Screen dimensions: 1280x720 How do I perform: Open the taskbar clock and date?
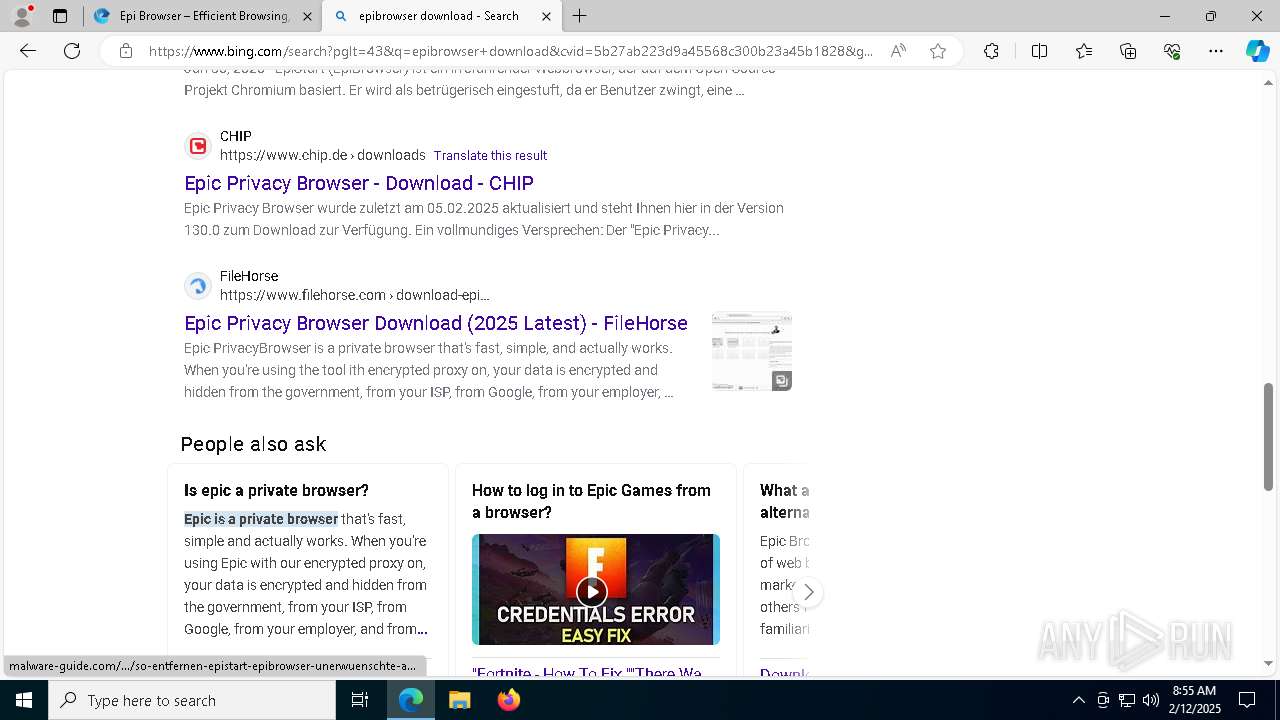point(1195,700)
